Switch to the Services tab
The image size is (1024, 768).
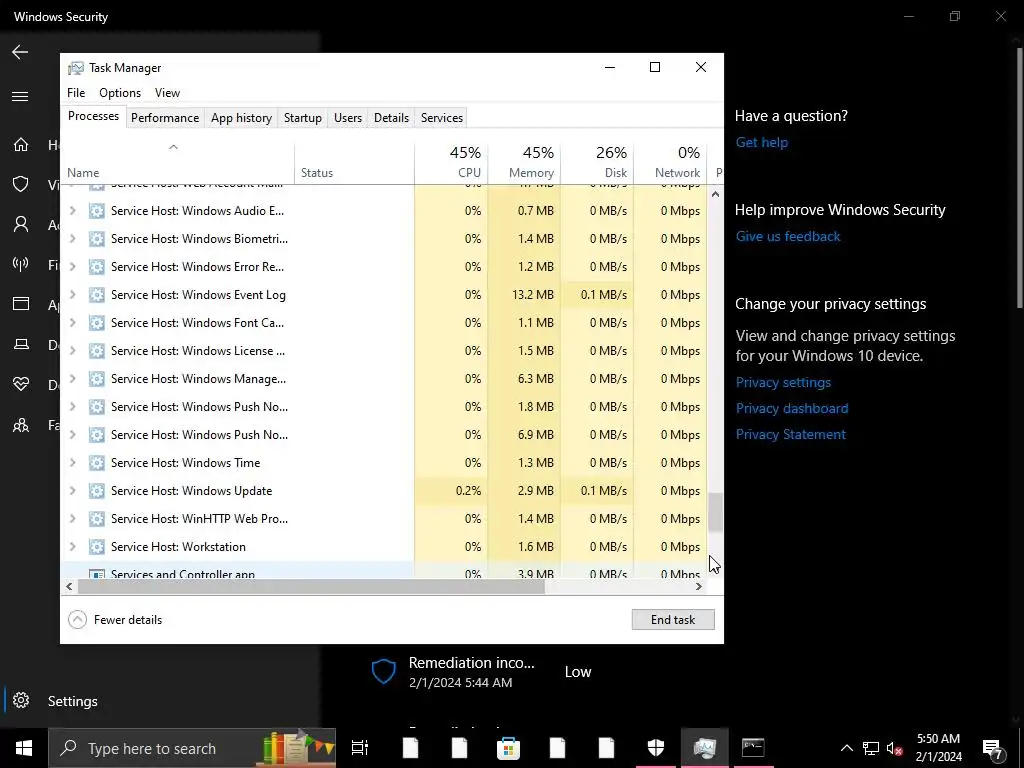[441, 118]
